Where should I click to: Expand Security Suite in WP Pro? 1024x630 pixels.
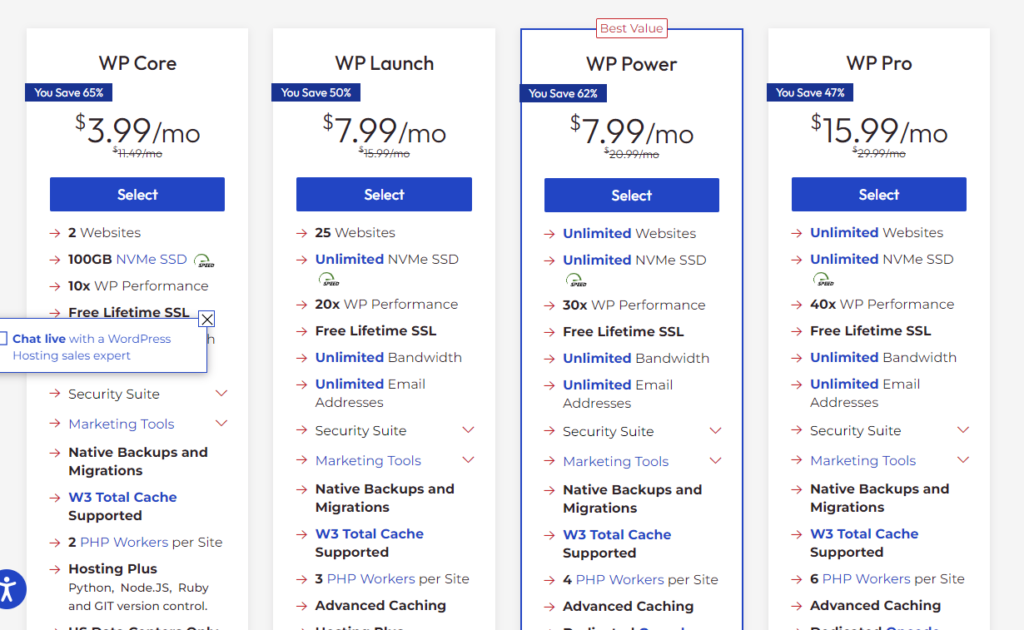[963, 430]
